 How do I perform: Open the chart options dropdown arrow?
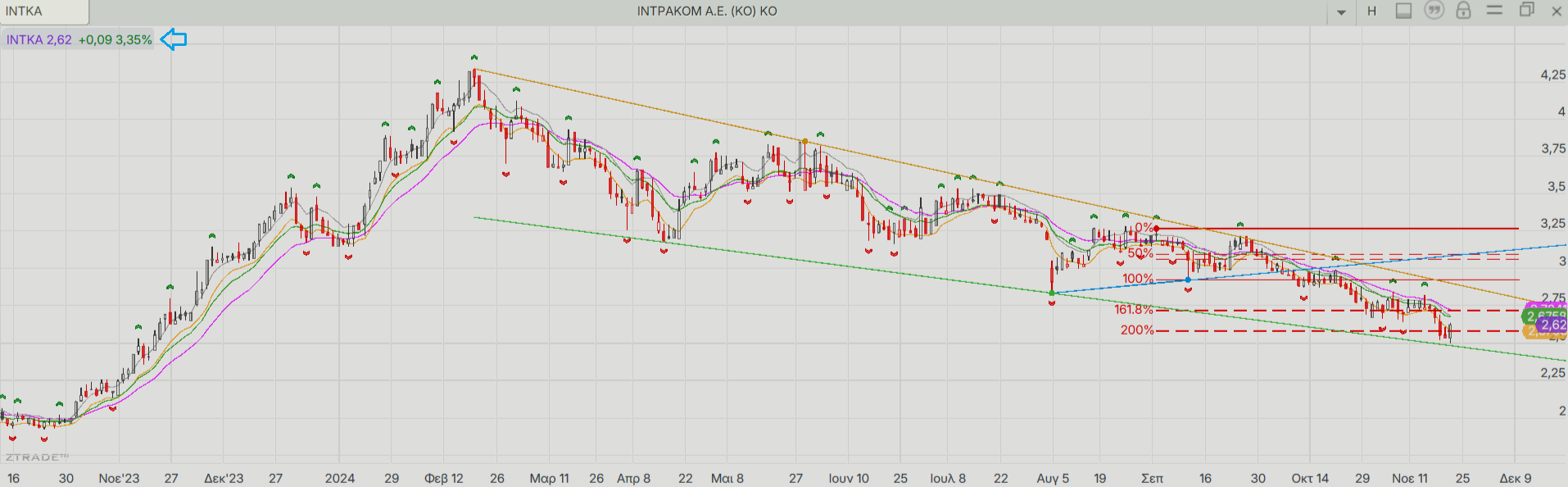pyautogui.click(x=1342, y=12)
